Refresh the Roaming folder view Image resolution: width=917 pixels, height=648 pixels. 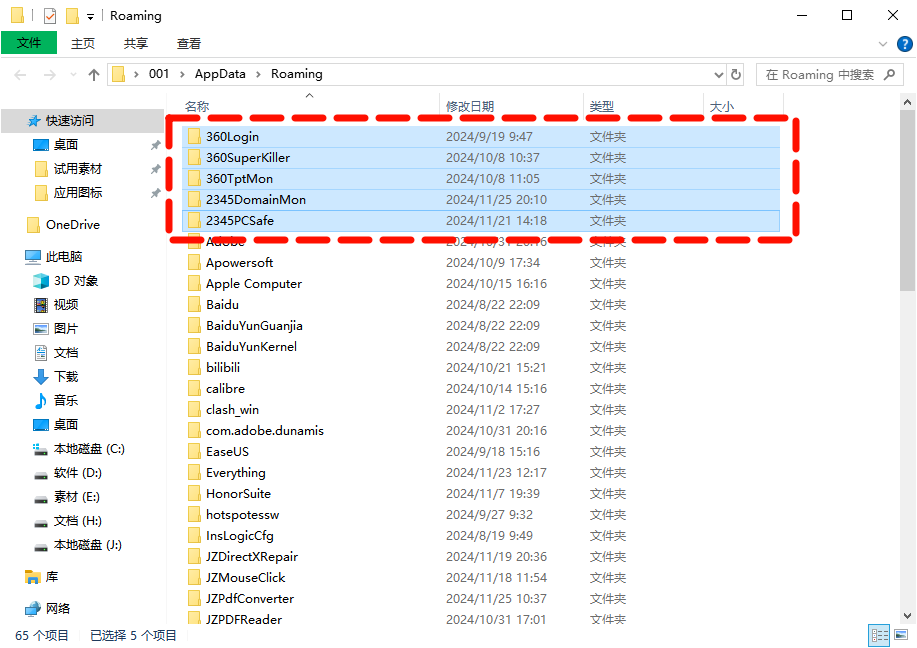[736, 75]
